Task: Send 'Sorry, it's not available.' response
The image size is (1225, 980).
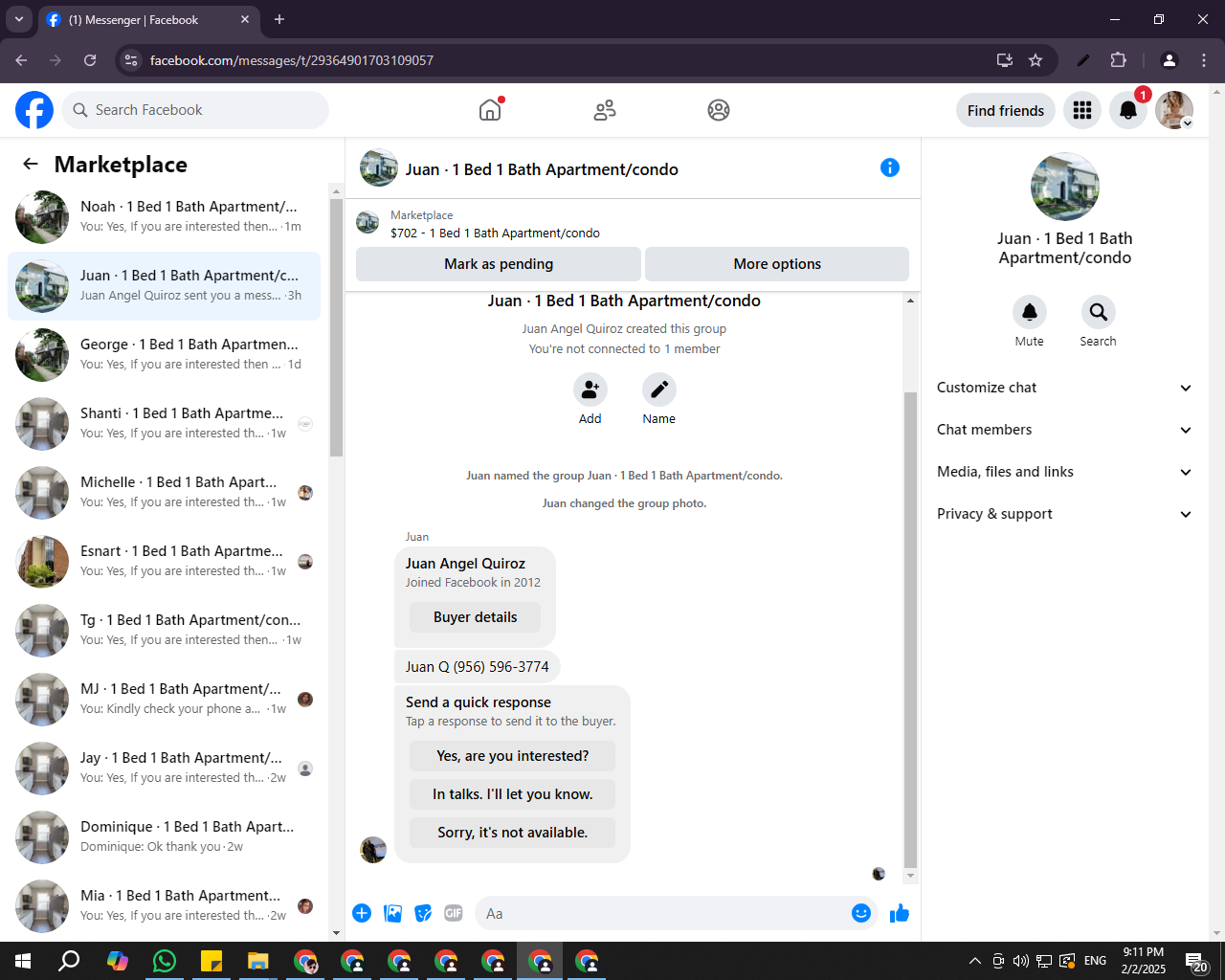Action: coord(512,833)
